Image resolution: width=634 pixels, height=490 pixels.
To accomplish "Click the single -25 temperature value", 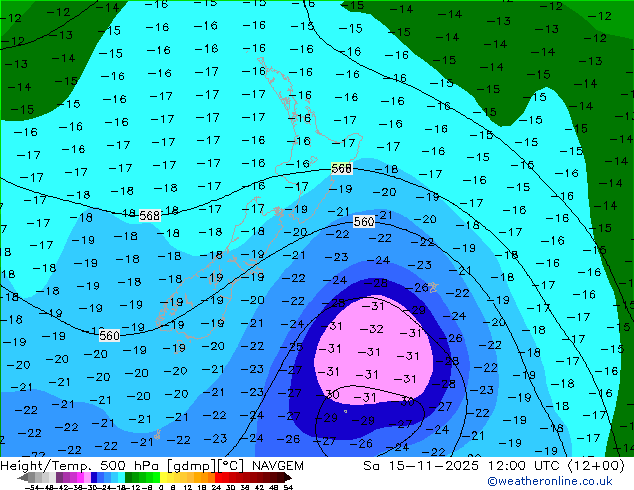I will point(291,347).
